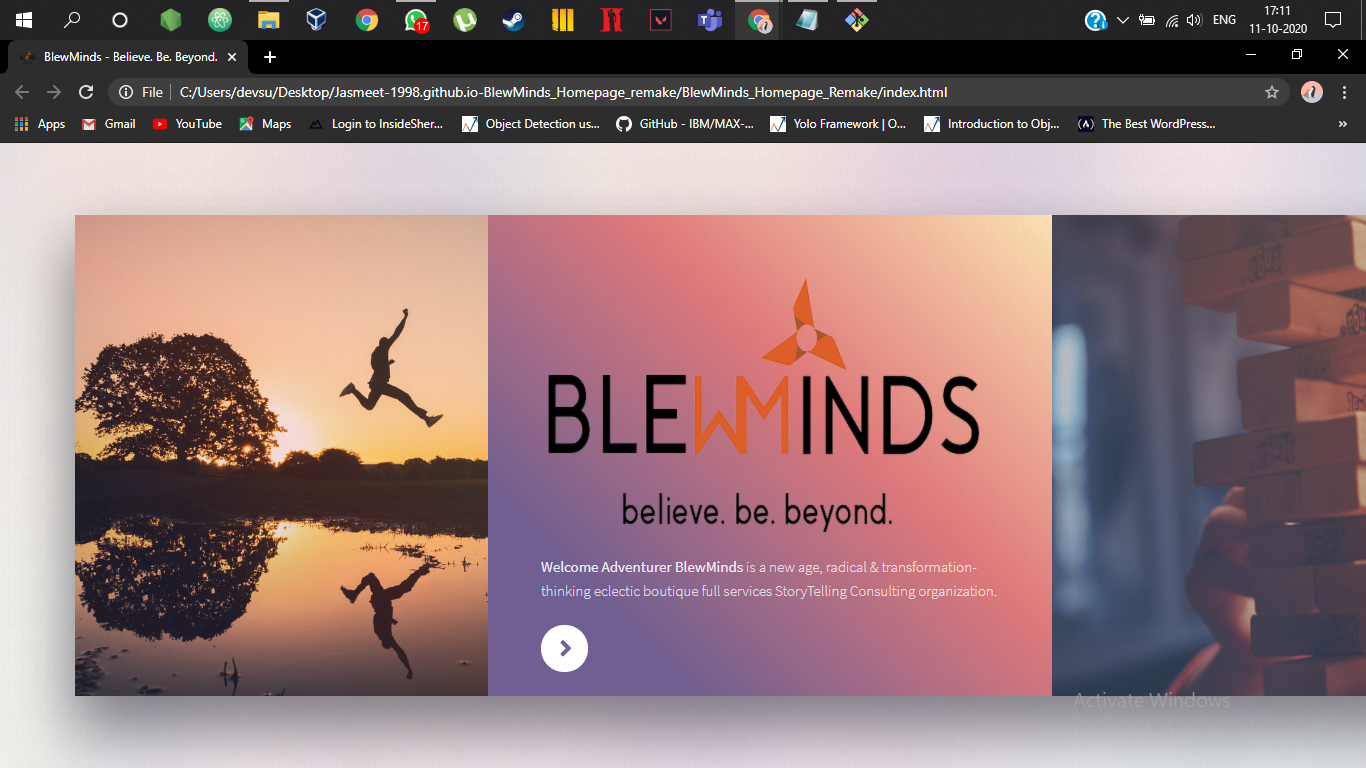Open the Chrome profile avatar

(x=1312, y=92)
